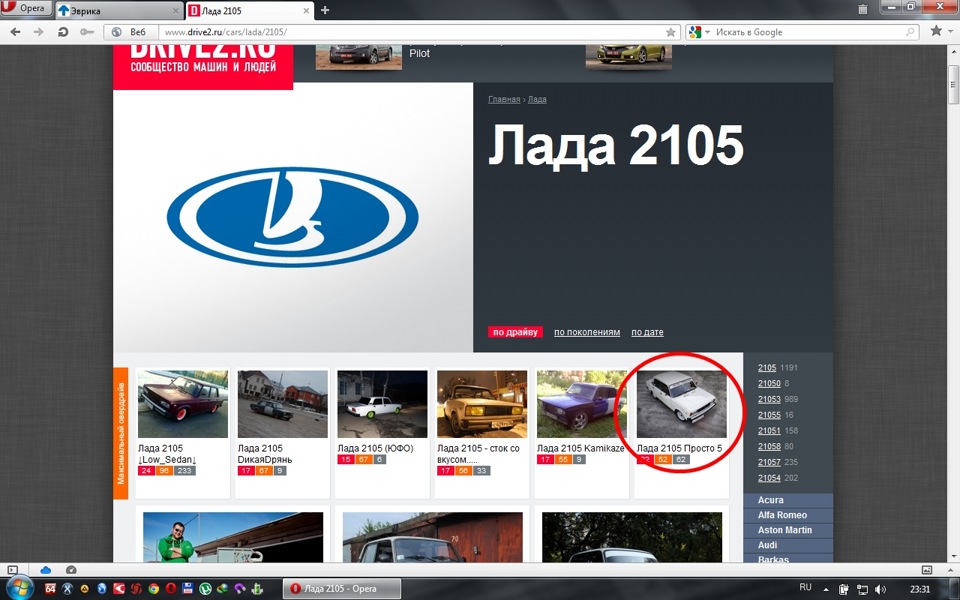Close the Лада 2105 tab
Viewport: 960px width, 600px height.
(x=307, y=10)
